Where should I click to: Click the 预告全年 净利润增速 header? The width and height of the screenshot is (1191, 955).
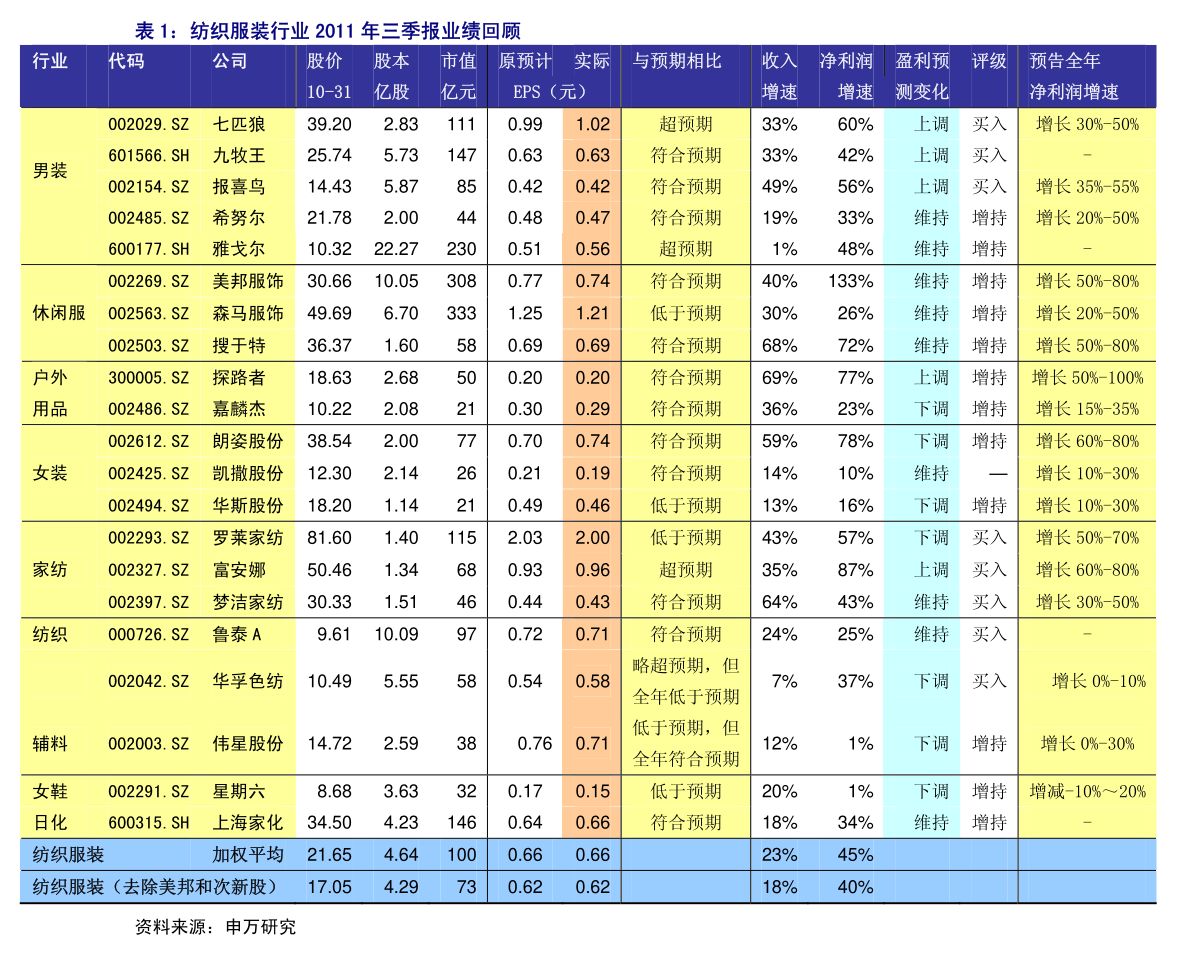(x=1074, y=76)
